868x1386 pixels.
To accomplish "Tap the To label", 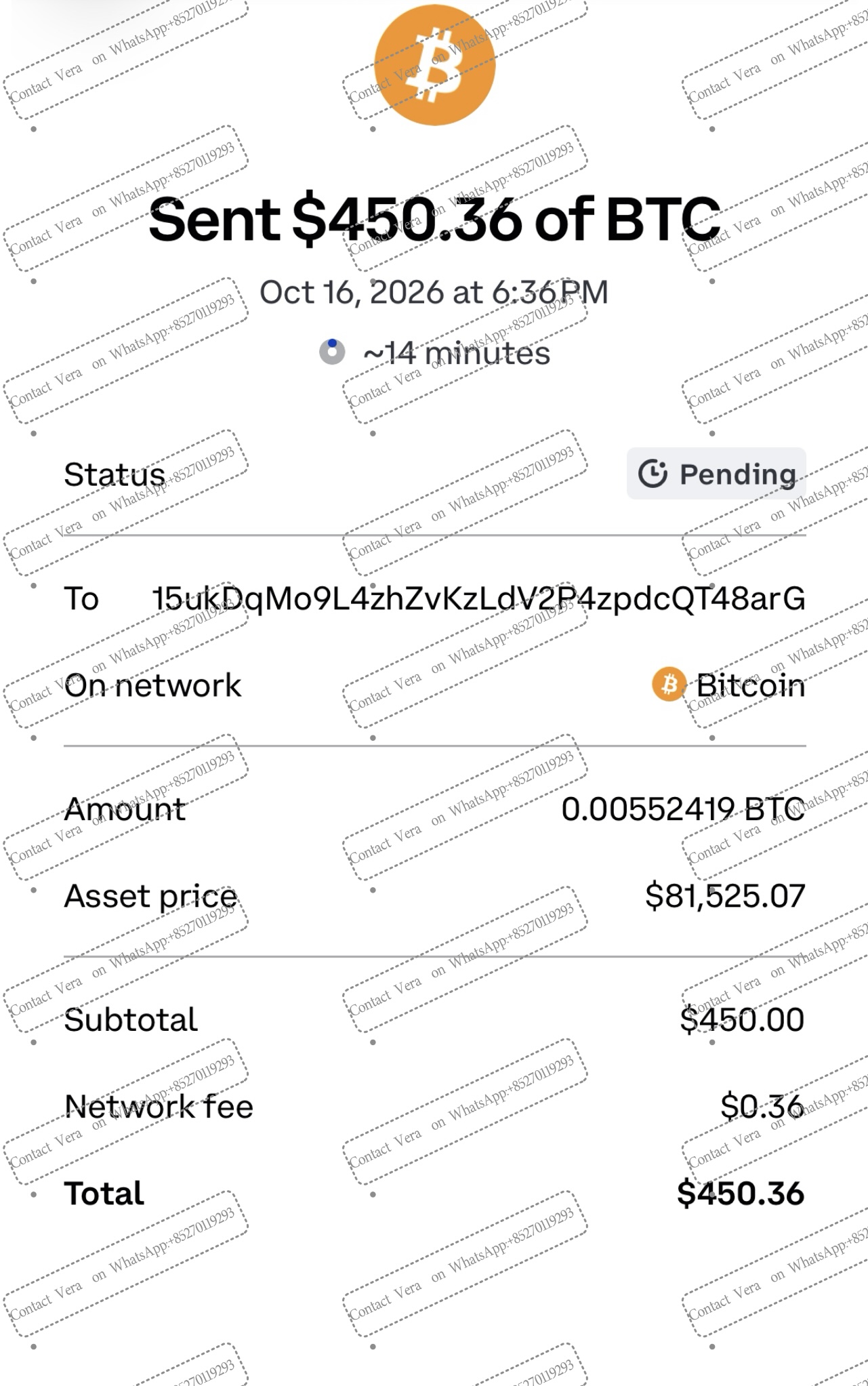I will [81, 599].
